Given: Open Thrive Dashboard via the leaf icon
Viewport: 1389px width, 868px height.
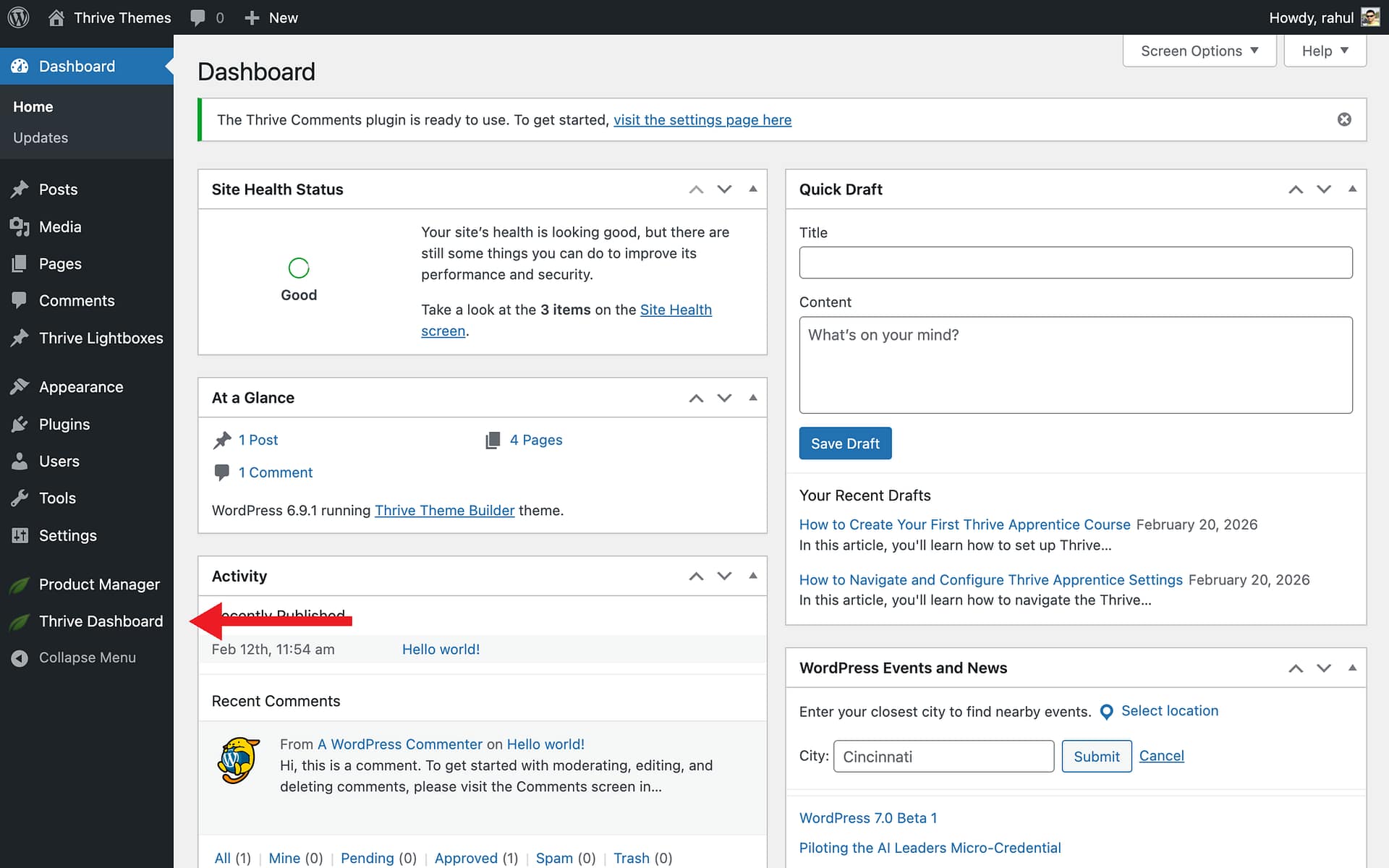Looking at the screenshot, I should click(x=20, y=621).
